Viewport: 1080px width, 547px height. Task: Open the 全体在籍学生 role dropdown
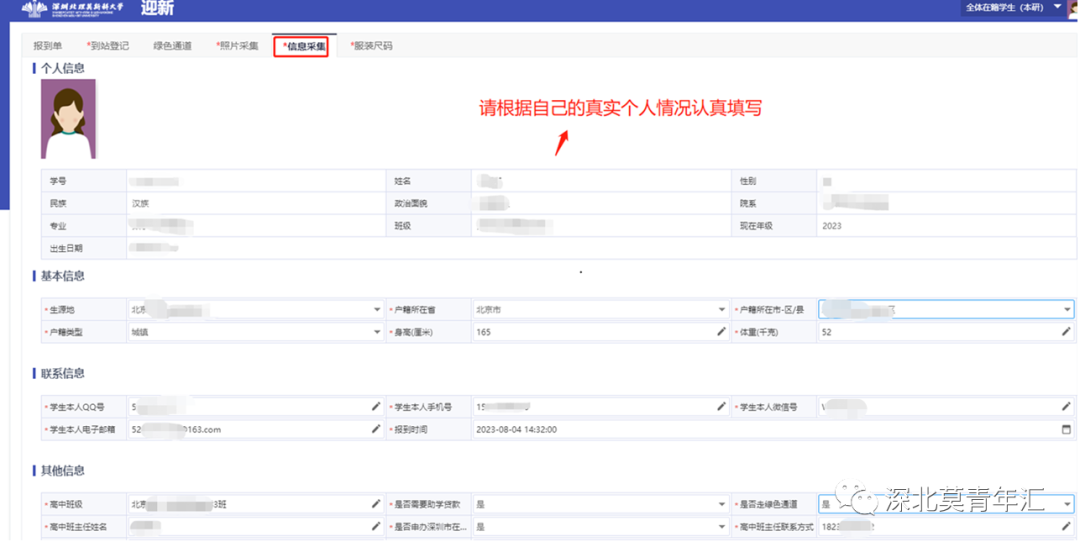click(1057, 7)
